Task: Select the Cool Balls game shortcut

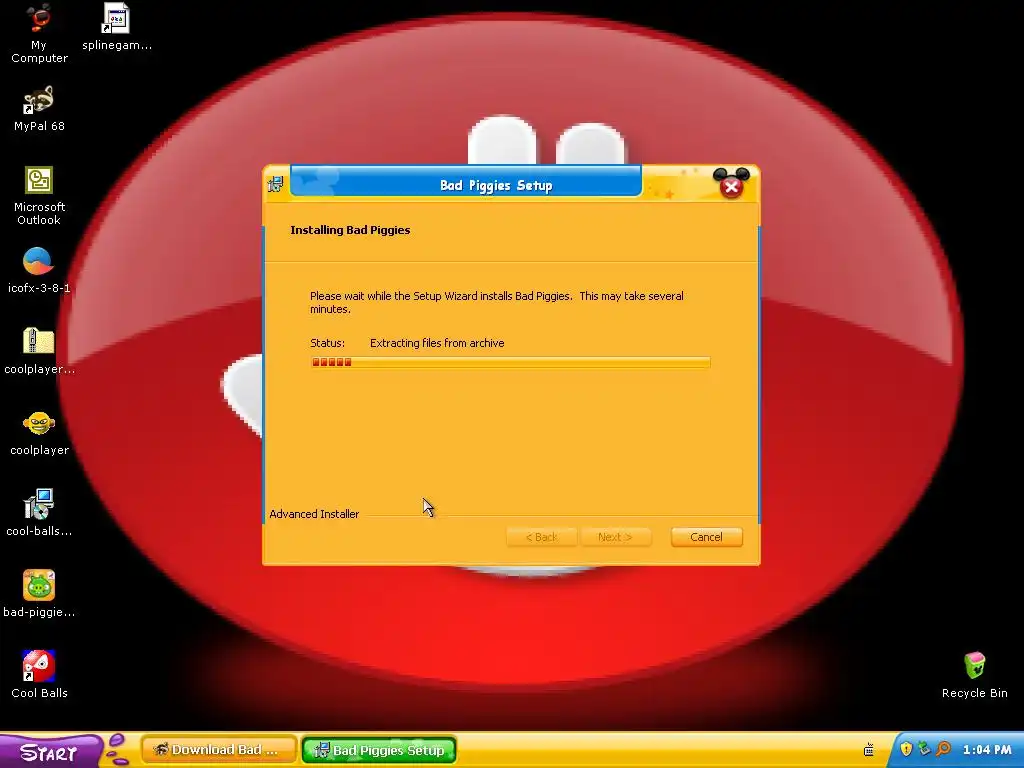Action: tap(39, 675)
